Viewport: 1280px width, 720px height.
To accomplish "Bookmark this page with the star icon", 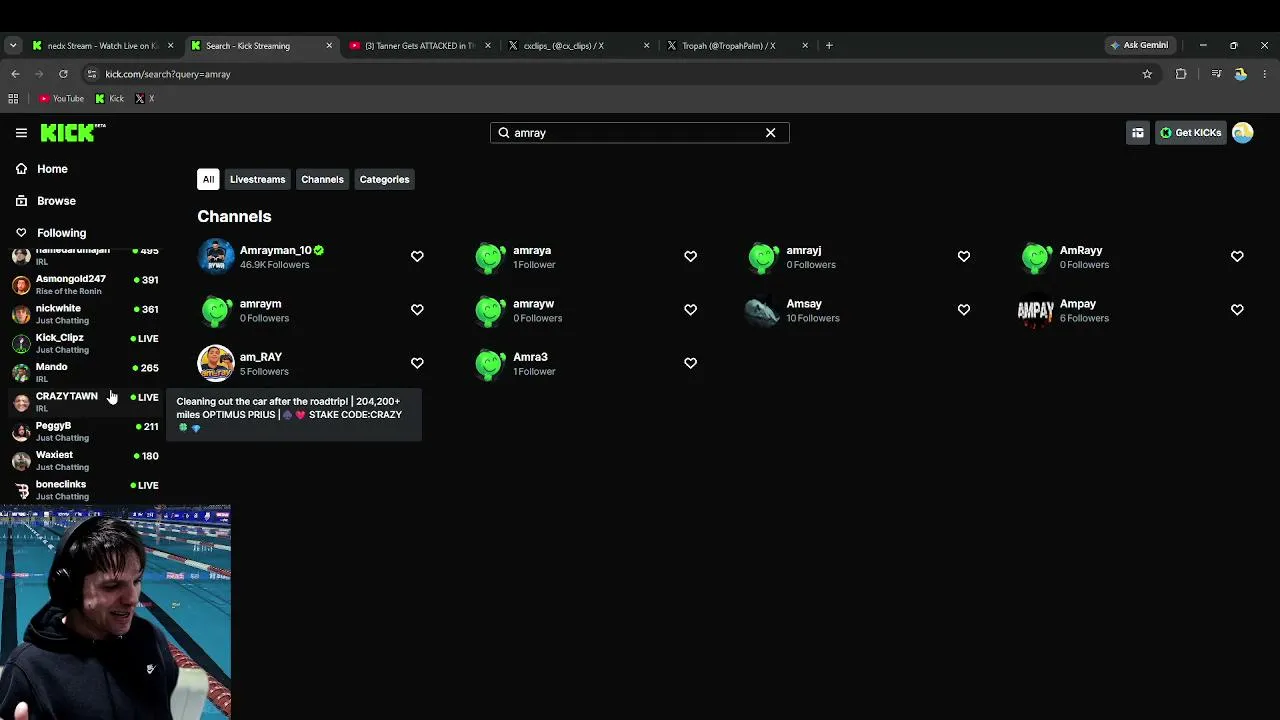I will pyautogui.click(x=1147, y=74).
